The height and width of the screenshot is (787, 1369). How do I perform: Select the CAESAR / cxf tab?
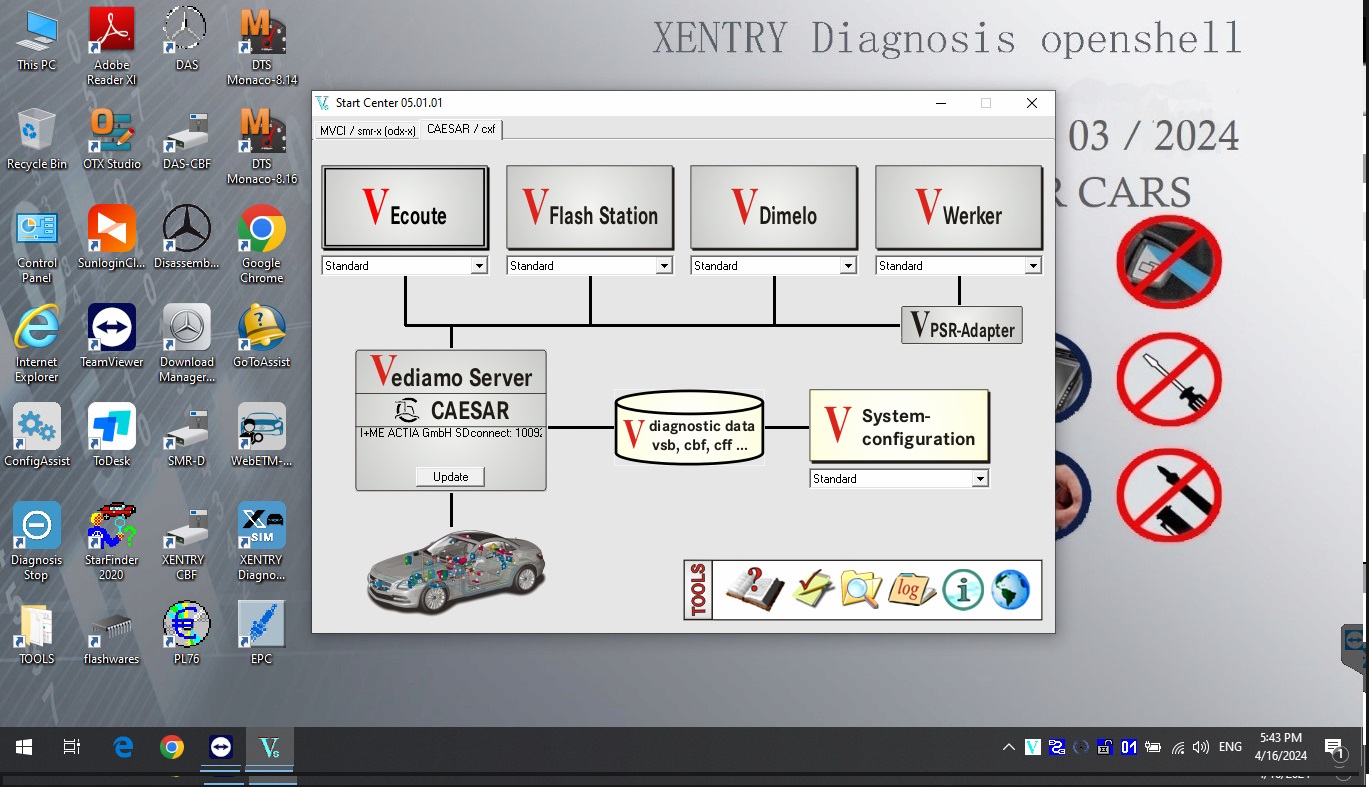[461, 129]
